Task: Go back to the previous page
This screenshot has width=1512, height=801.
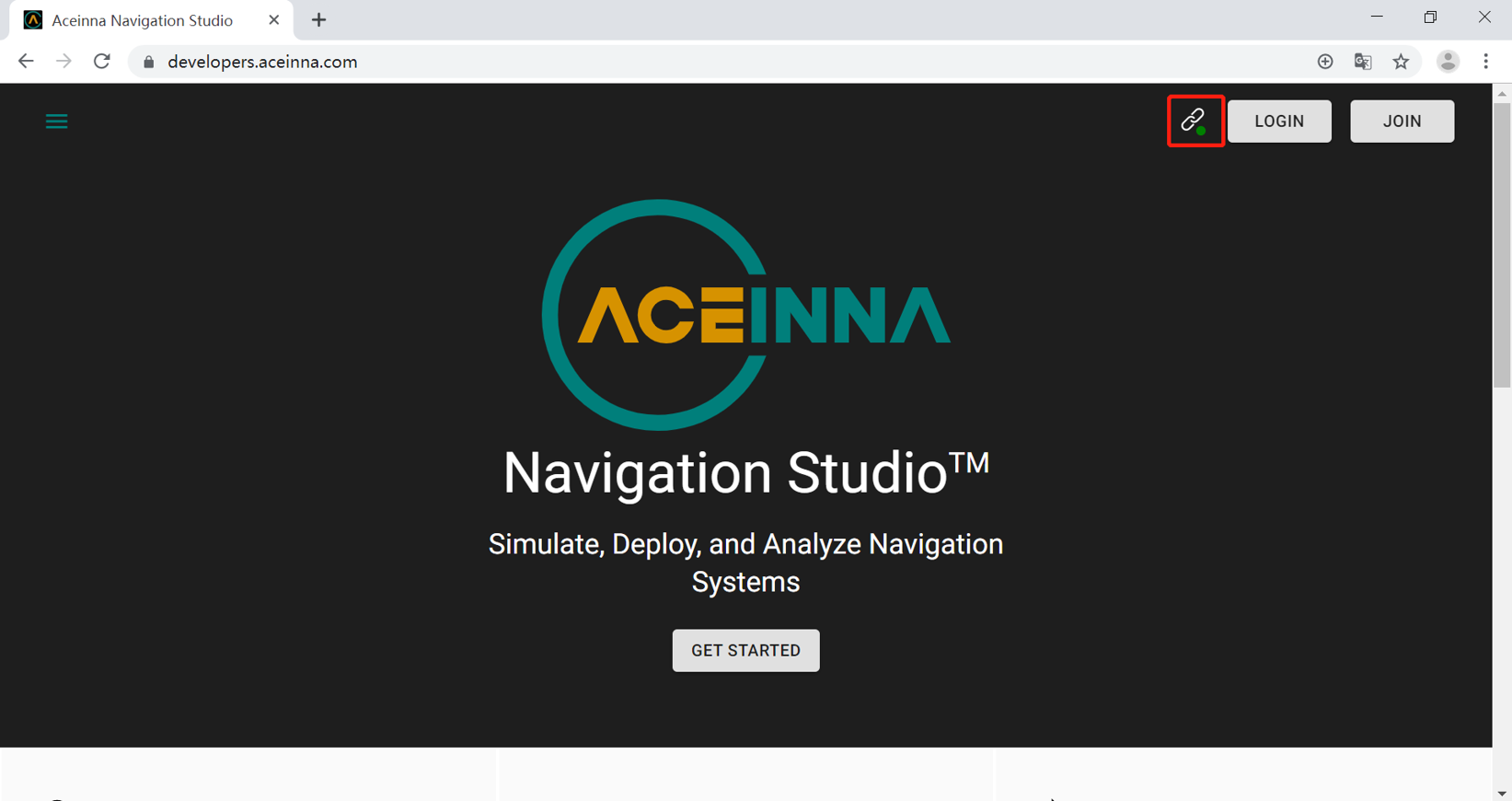Action: pyautogui.click(x=26, y=62)
